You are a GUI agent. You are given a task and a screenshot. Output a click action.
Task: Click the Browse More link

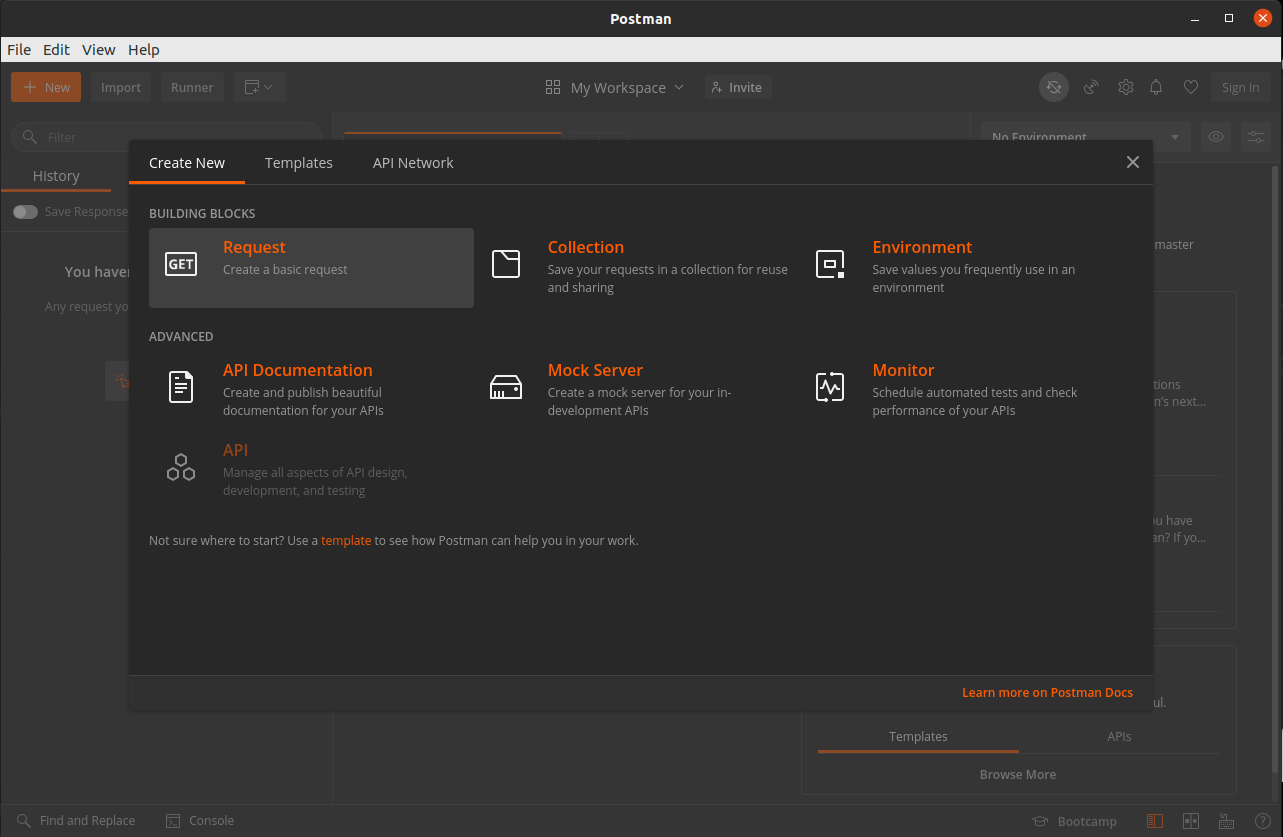pyautogui.click(x=1018, y=774)
